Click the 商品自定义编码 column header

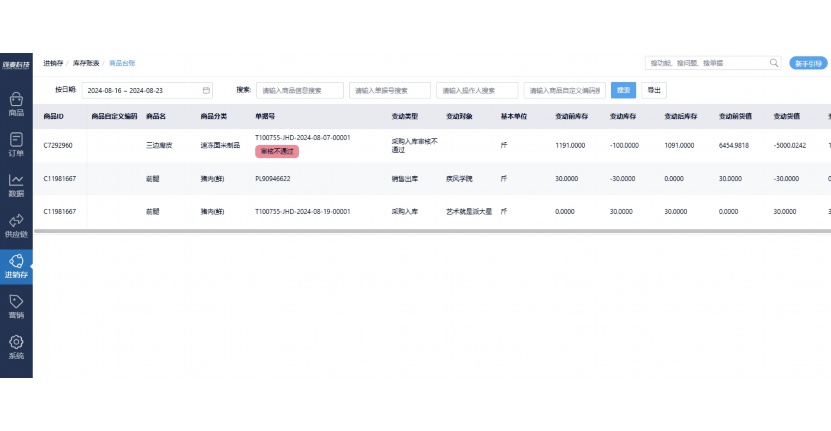coord(114,116)
